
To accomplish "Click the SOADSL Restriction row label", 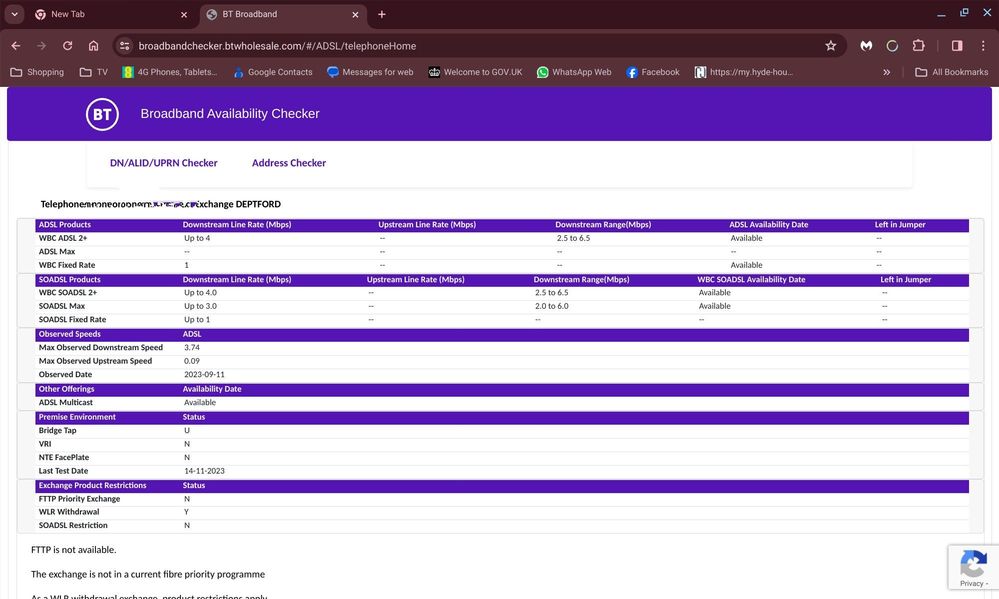I will coord(73,525).
